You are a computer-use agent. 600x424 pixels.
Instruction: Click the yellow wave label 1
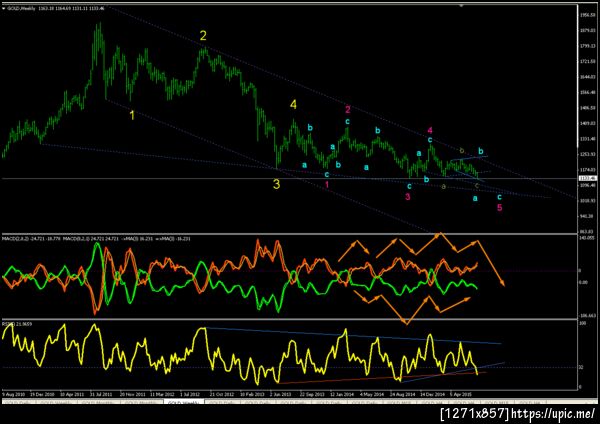coord(132,115)
